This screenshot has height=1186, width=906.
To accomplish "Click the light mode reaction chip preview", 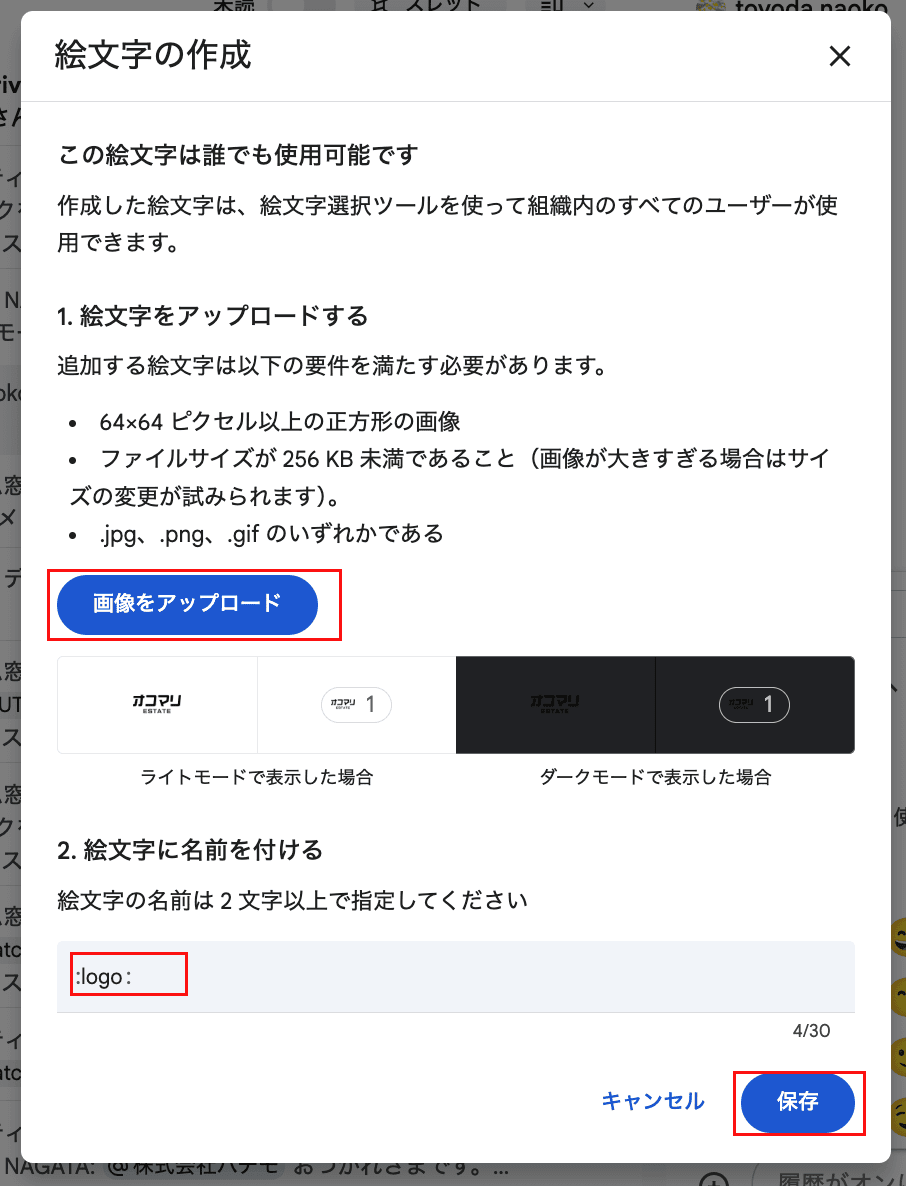I will [x=356, y=705].
